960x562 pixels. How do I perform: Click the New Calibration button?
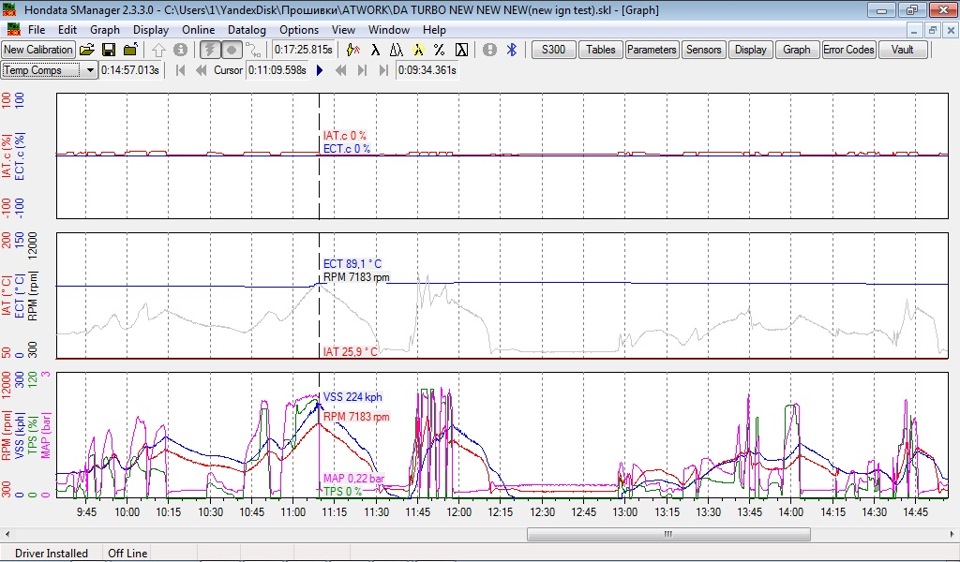(38, 50)
